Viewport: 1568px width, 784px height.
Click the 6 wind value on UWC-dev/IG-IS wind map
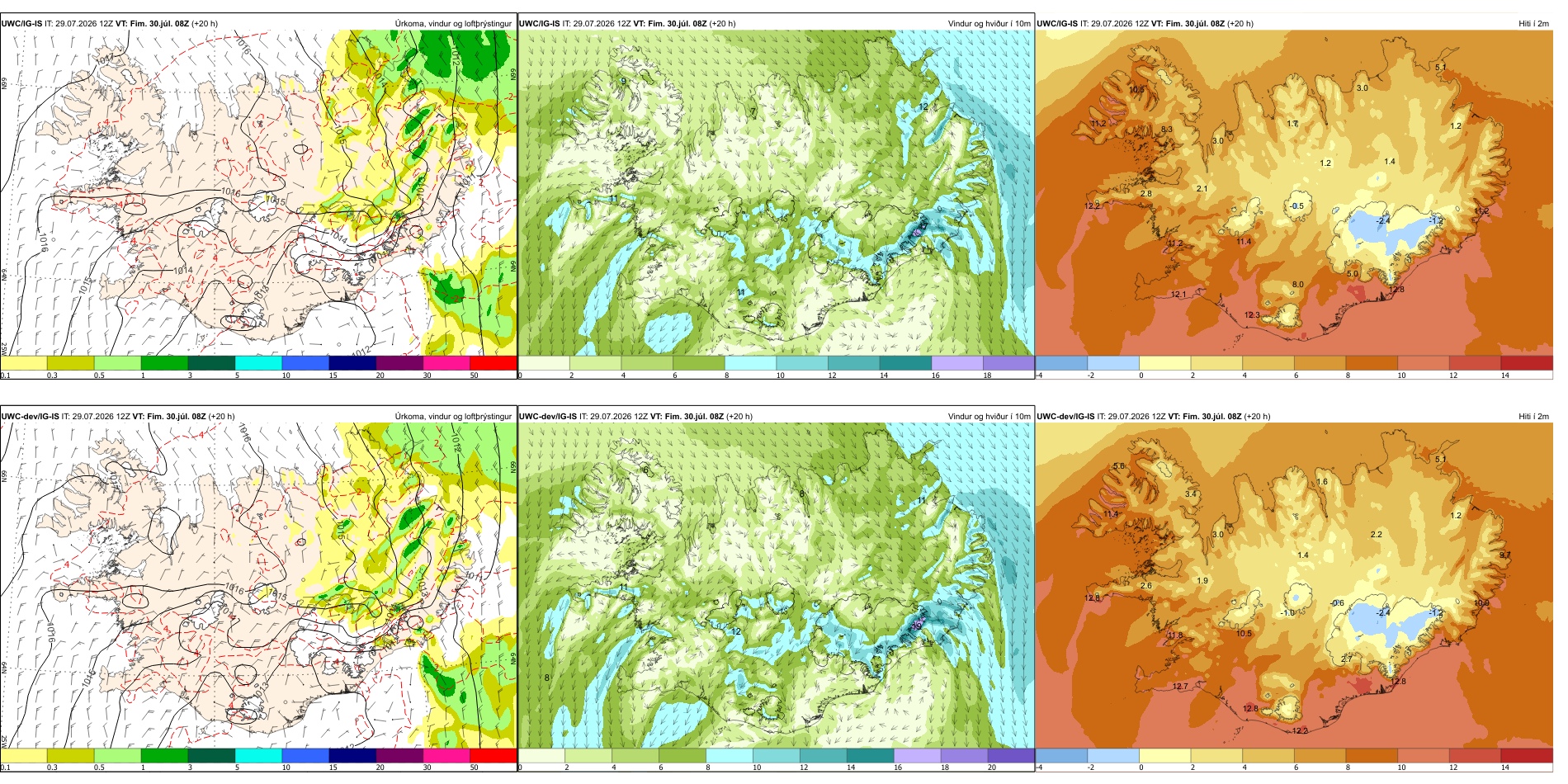(646, 471)
